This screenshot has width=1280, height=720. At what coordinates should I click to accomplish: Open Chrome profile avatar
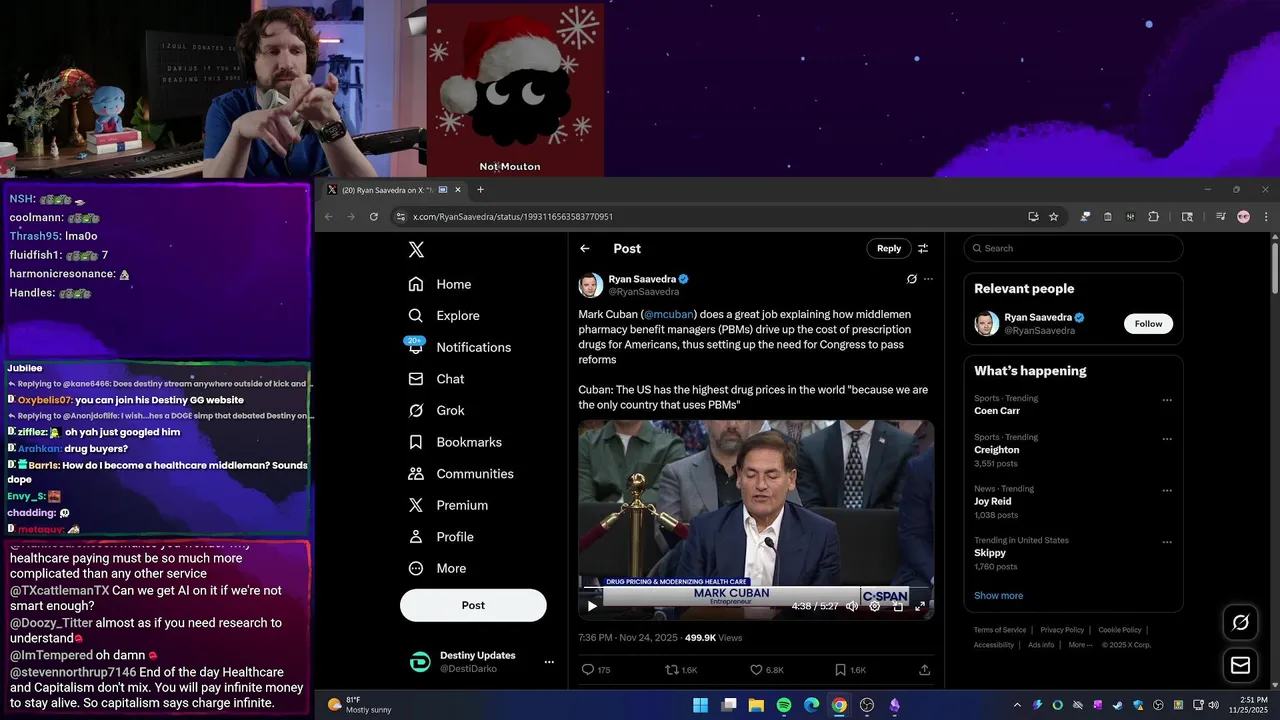coord(1243,217)
